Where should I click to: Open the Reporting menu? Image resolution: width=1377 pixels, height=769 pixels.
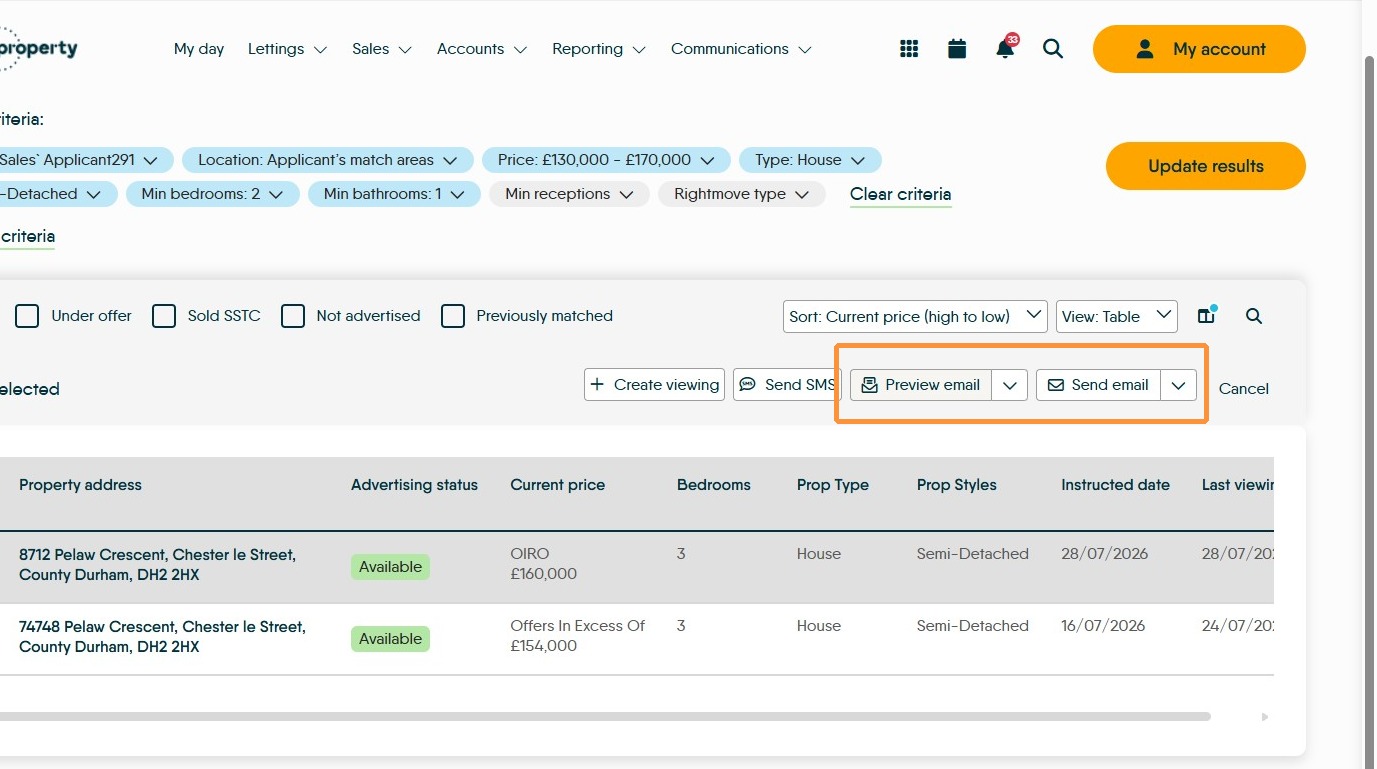pos(599,49)
